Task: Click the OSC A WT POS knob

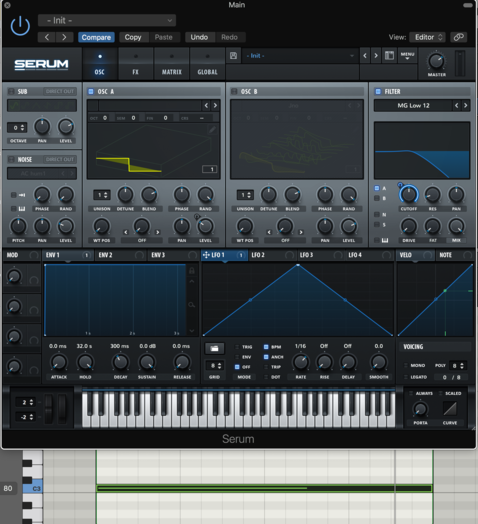Action: pos(101,226)
